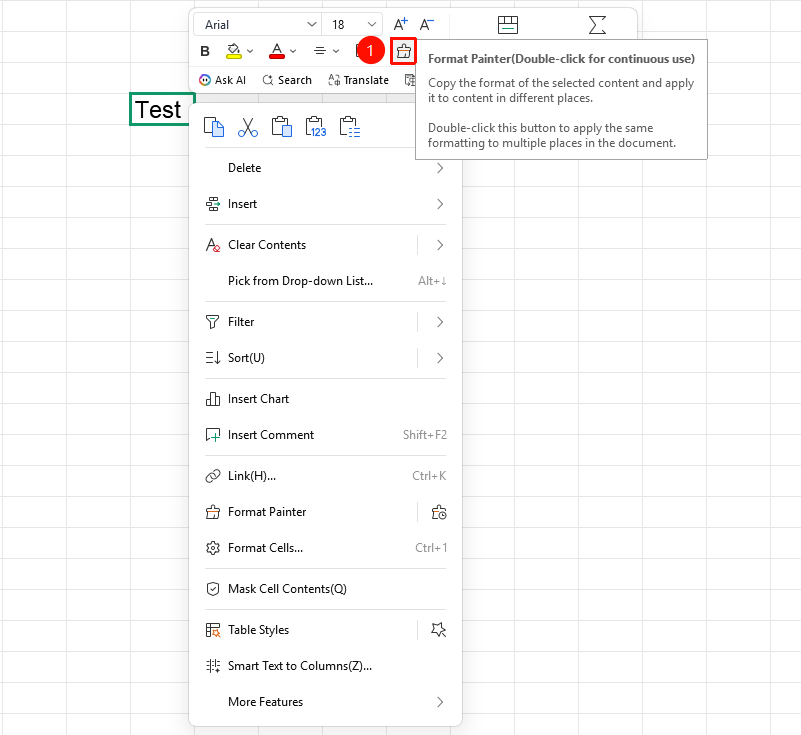Select Mask Cell Contents(Q)
Image resolution: width=801 pixels, height=735 pixels.
tap(325, 589)
